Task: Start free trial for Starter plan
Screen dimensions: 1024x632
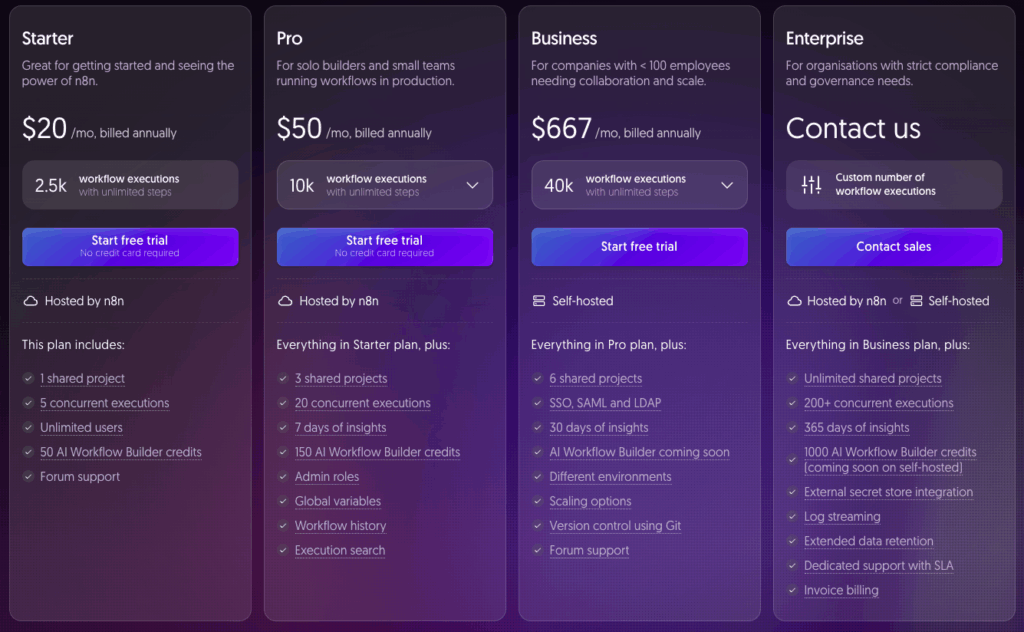Action: tap(130, 246)
